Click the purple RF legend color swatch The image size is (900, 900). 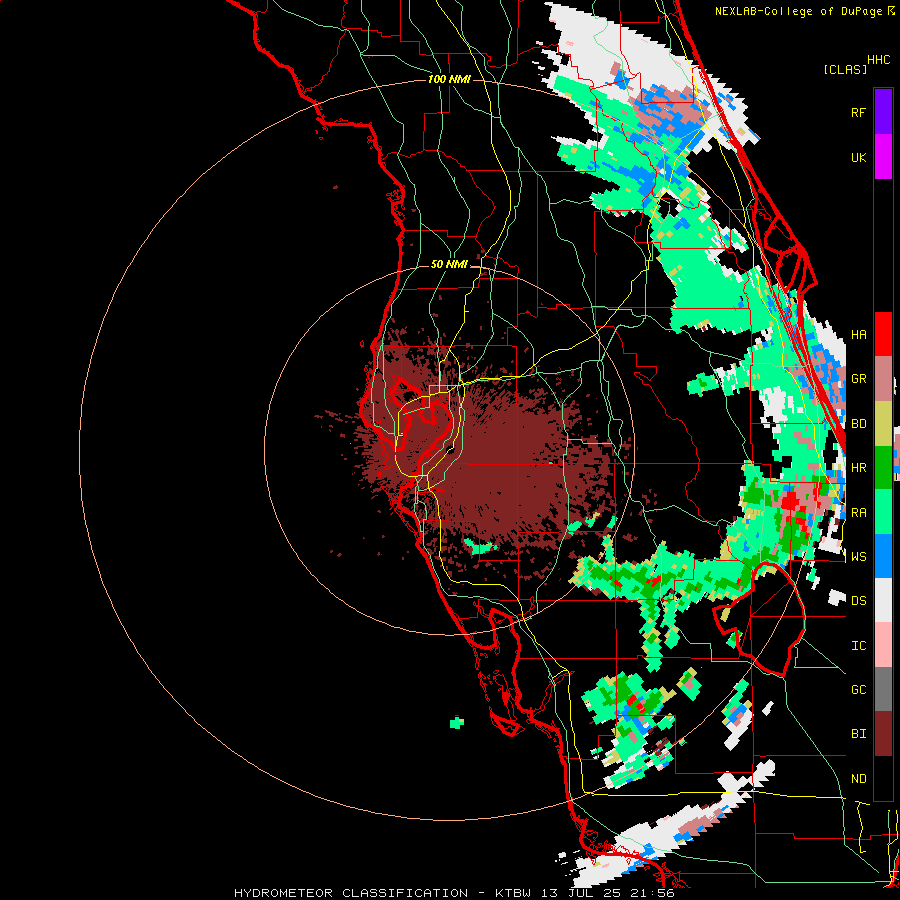(883, 112)
